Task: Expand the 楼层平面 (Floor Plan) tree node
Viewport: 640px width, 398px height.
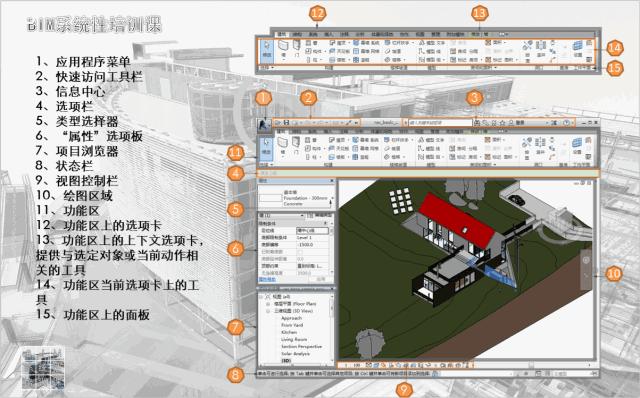Action: pyautogui.click(x=268, y=304)
